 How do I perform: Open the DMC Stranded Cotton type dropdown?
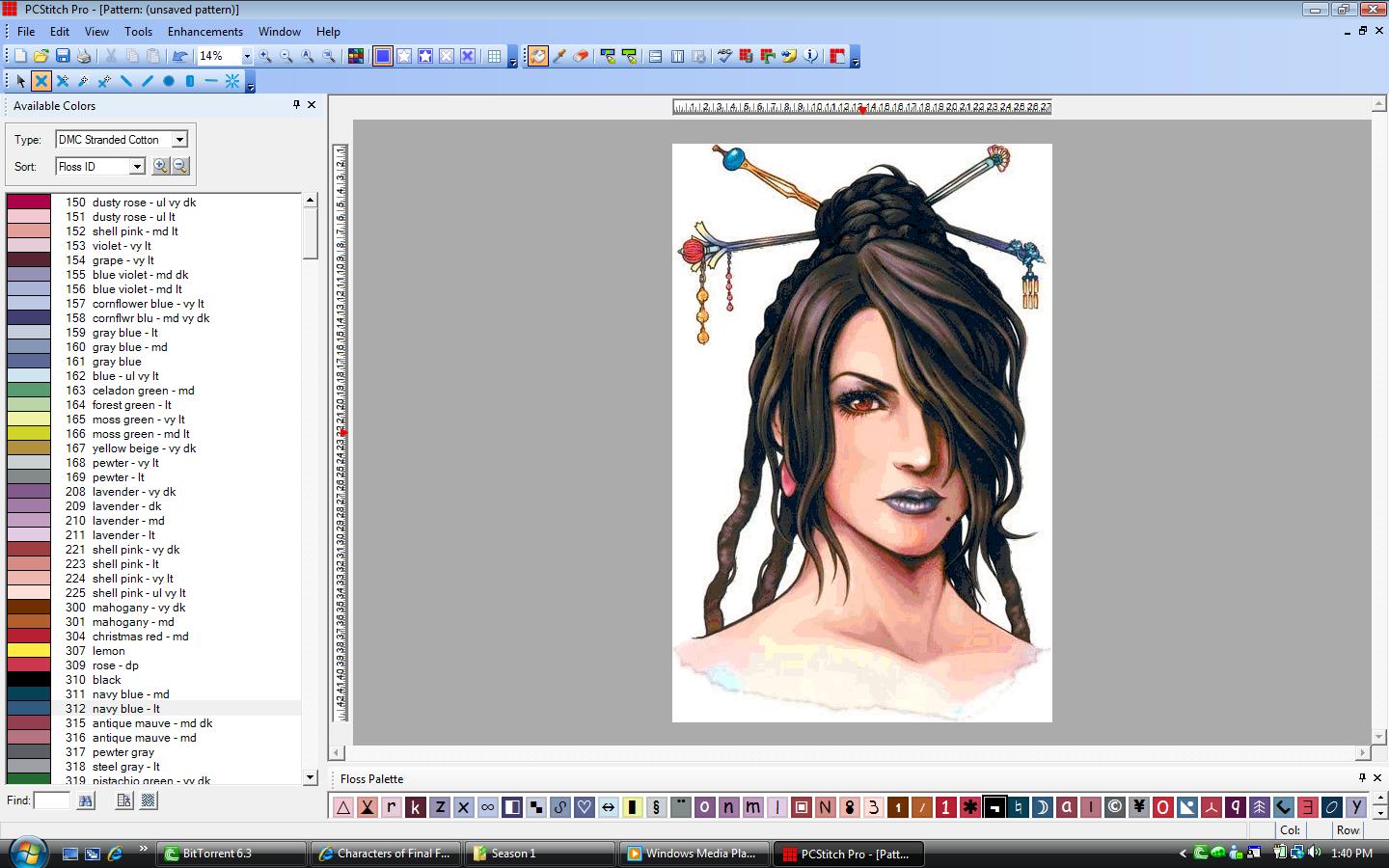coord(179,139)
